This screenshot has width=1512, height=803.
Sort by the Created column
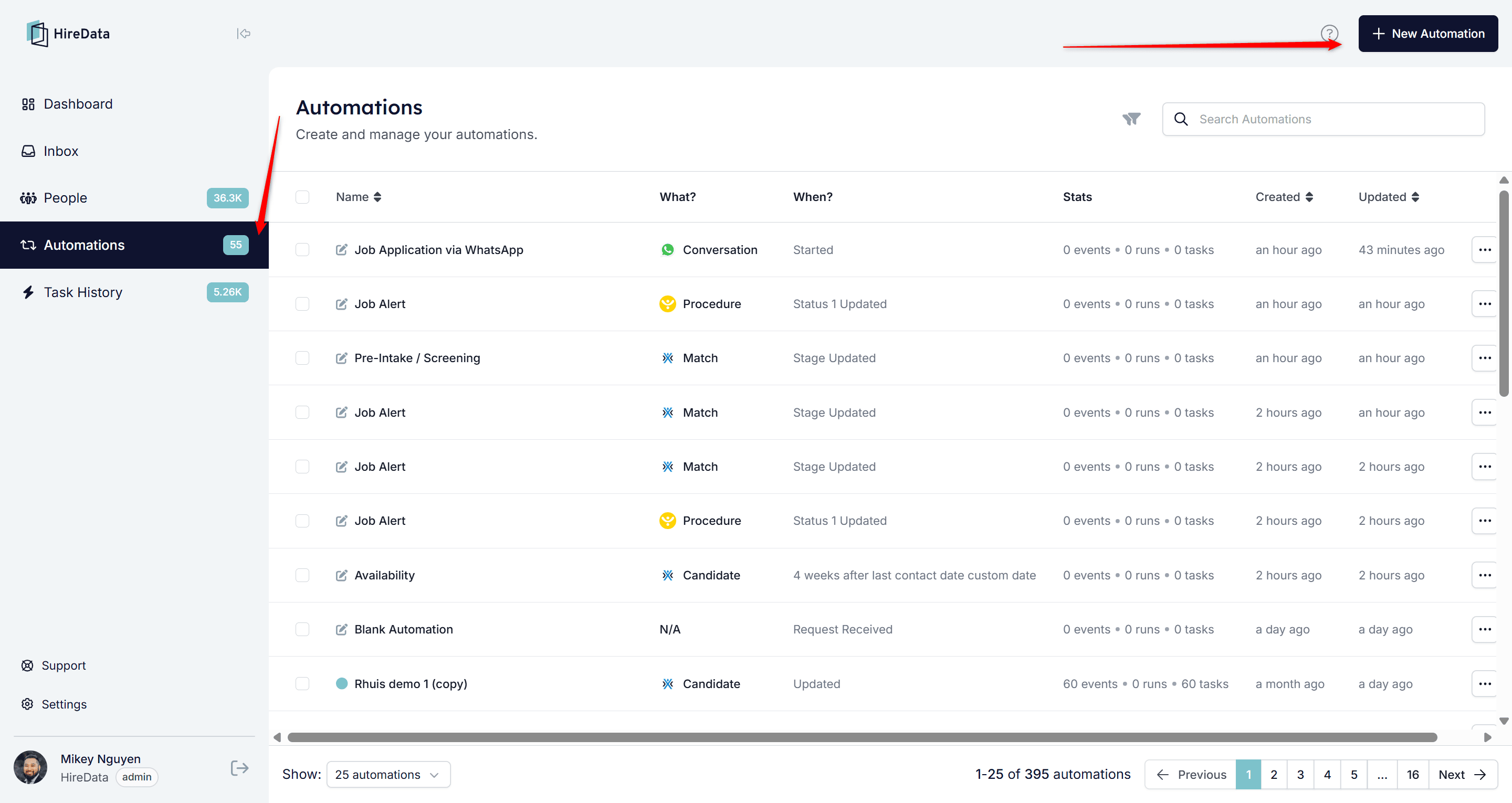click(x=1284, y=197)
